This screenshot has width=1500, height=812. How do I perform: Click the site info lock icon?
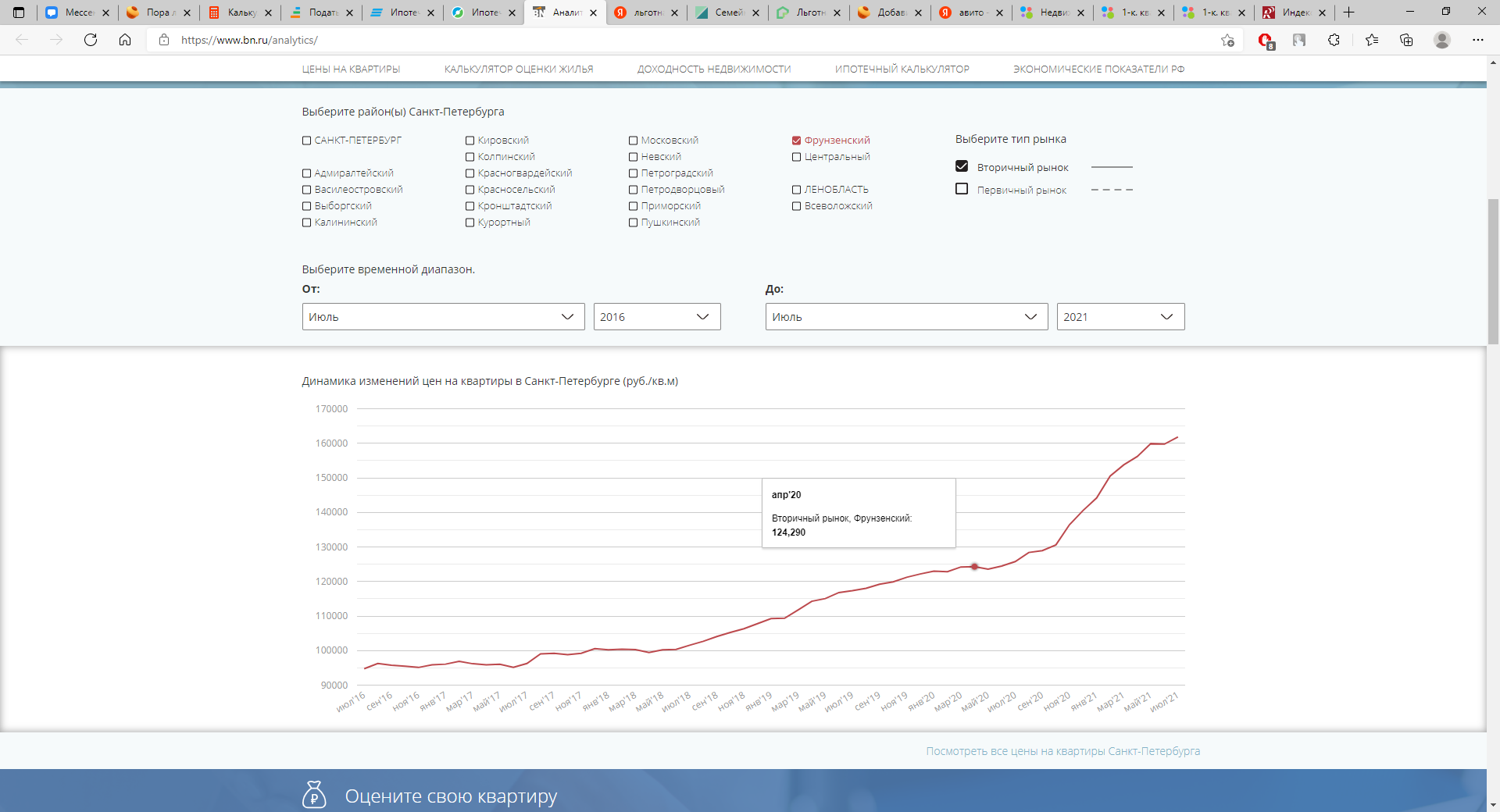164,40
